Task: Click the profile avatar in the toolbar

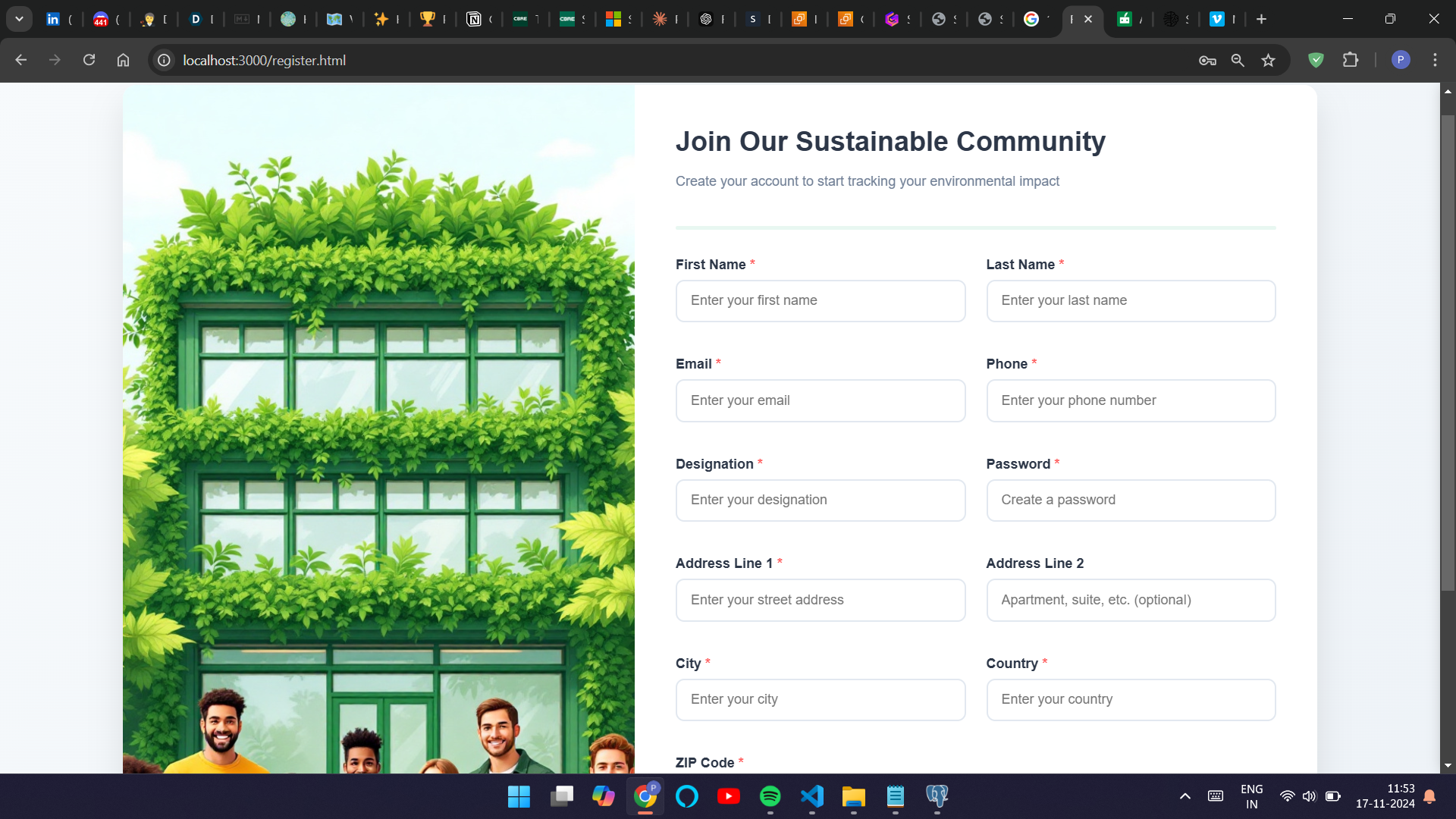Action: click(x=1399, y=60)
